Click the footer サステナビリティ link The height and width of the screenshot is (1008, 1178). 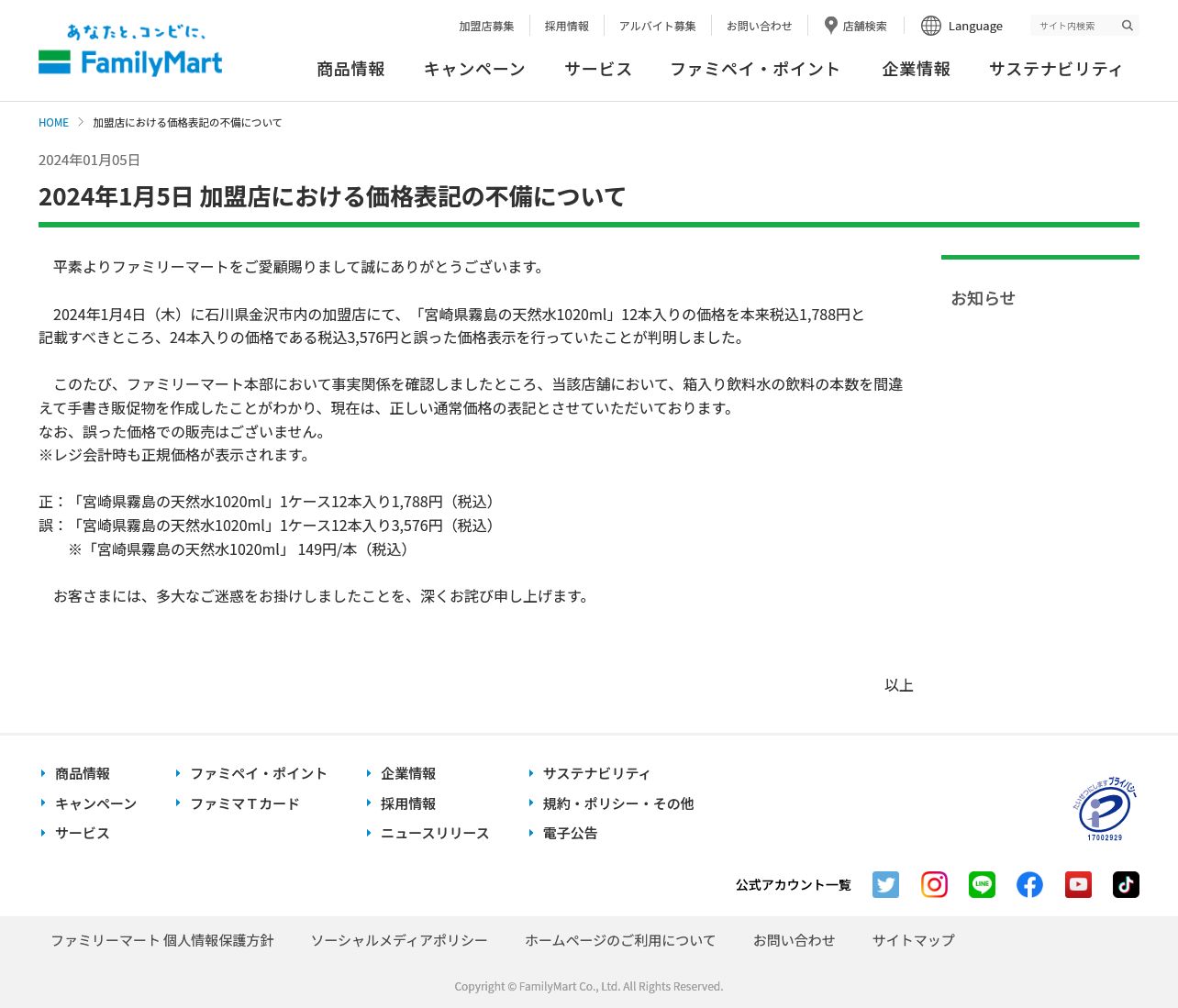click(x=596, y=773)
